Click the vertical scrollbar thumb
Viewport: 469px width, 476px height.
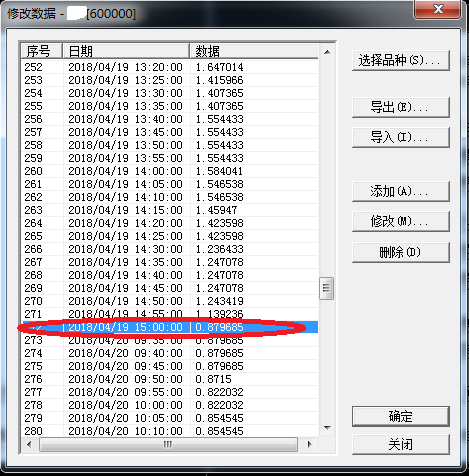pos(327,288)
